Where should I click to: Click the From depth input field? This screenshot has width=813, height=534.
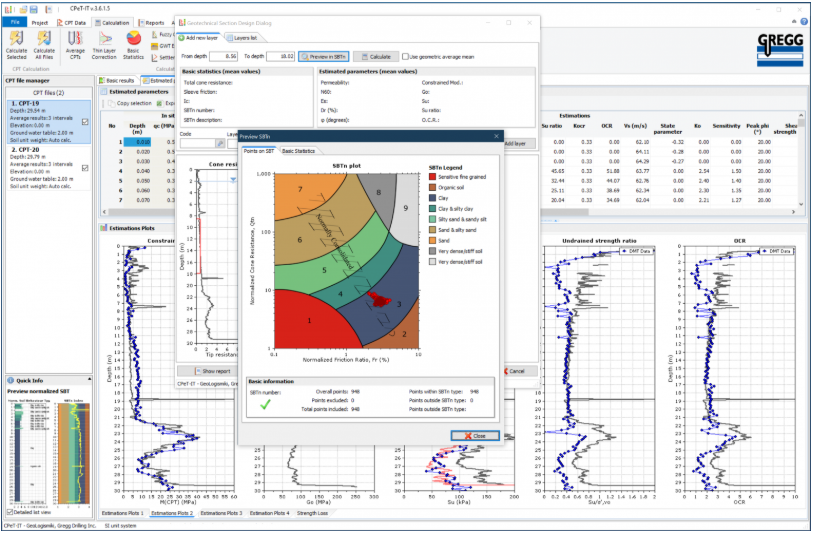click(x=223, y=57)
